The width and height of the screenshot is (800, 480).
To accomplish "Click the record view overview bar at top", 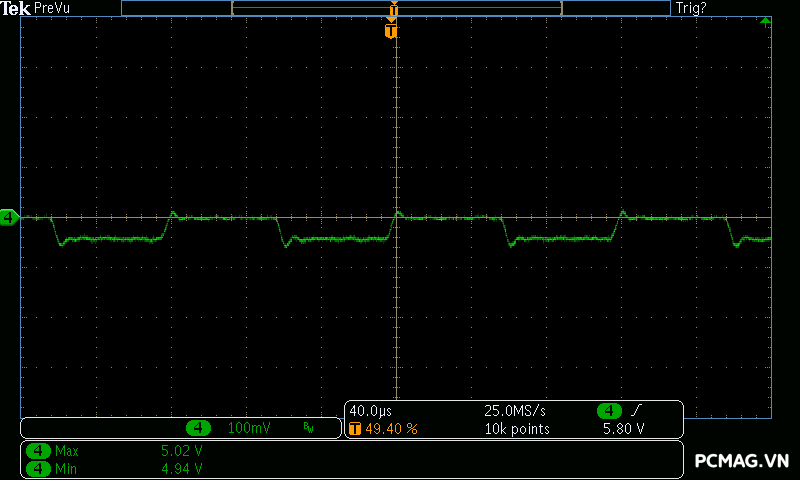I will click(x=396, y=8).
